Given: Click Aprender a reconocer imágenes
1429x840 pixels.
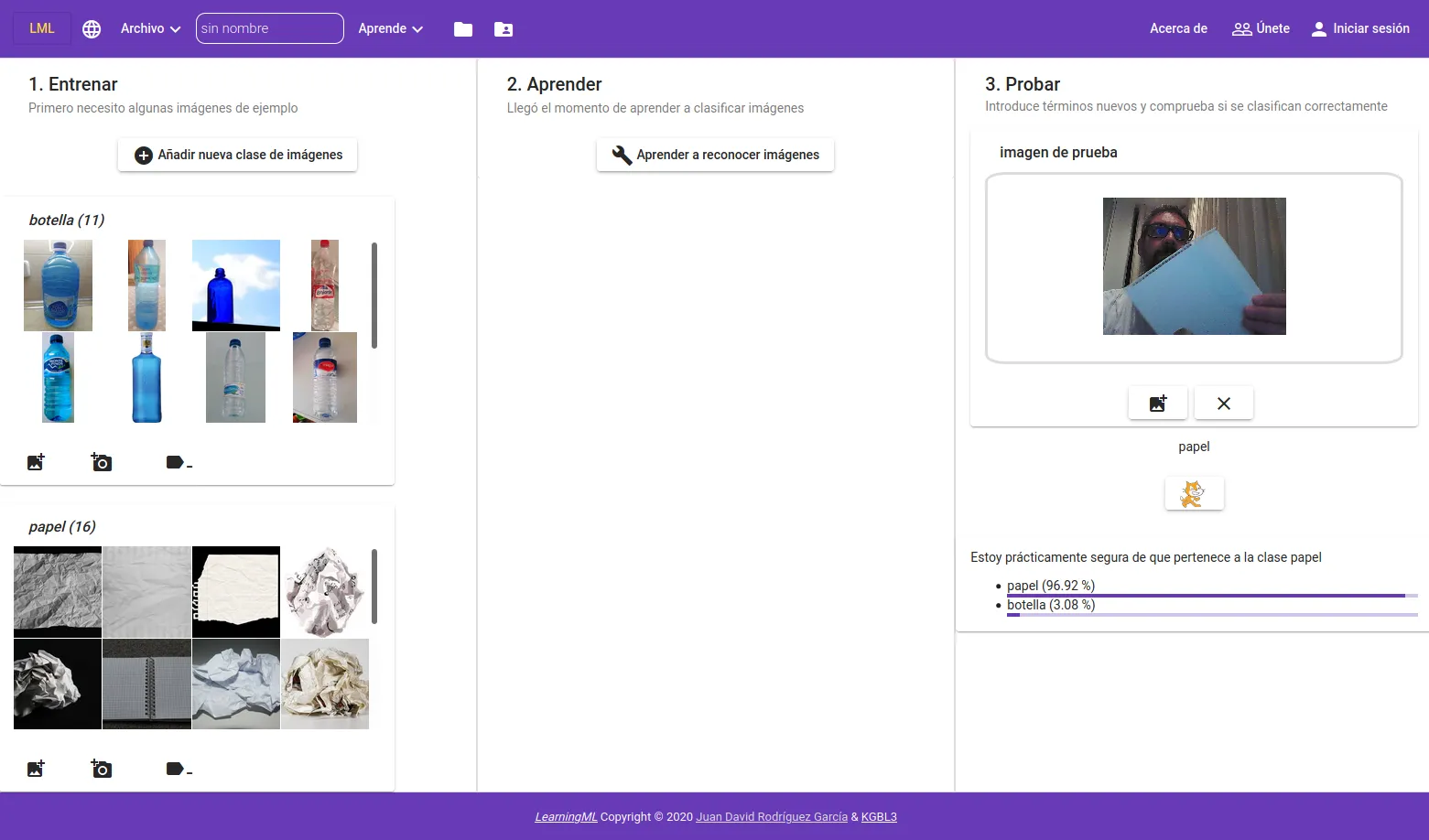Looking at the screenshot, I should (x=715, y=155).
